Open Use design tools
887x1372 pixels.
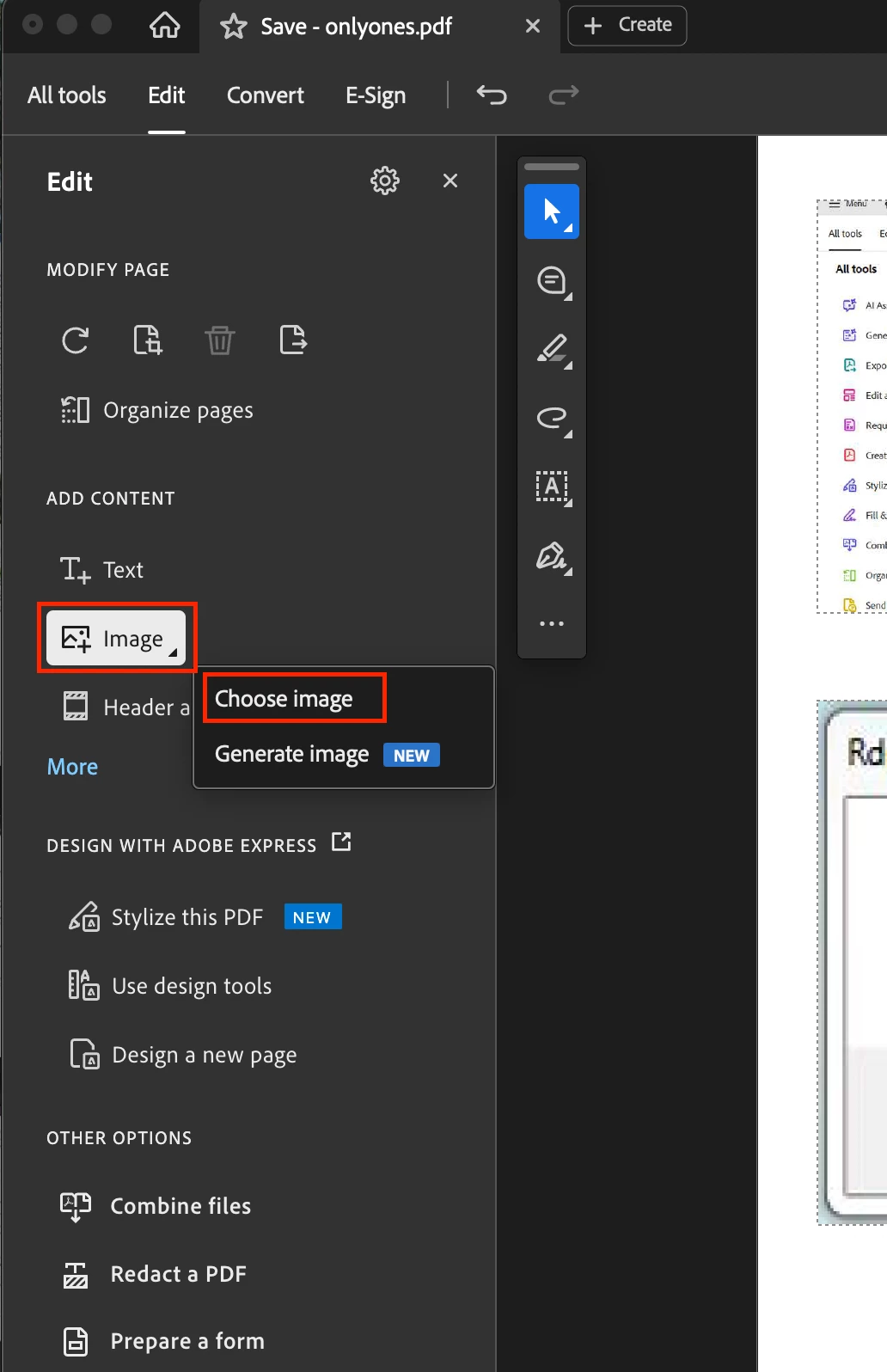[170, 986]
